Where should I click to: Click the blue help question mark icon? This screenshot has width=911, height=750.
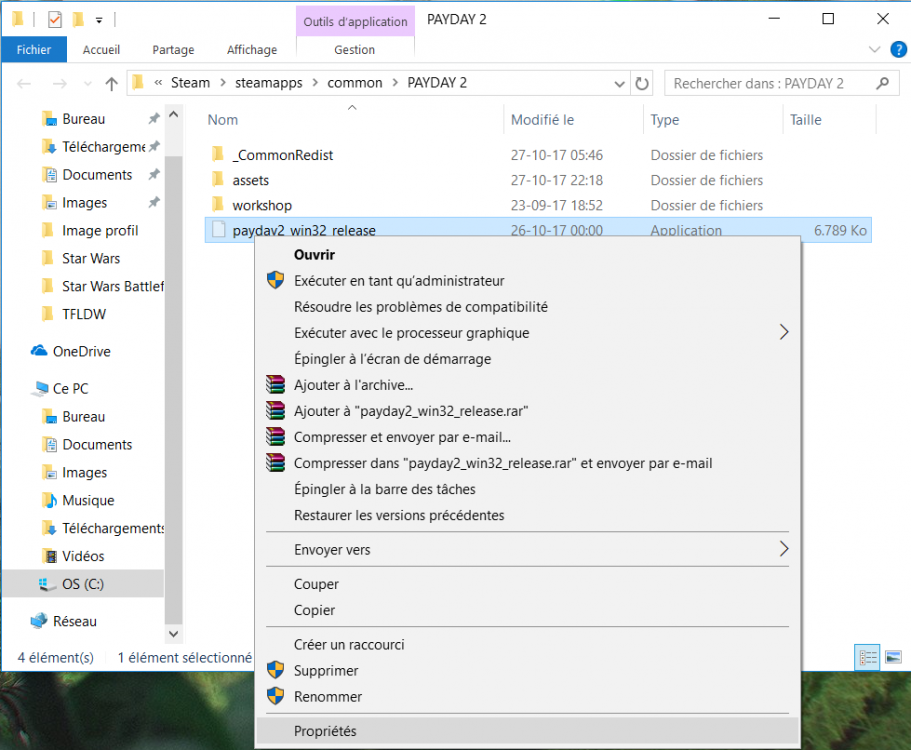click(x=897, y=49)
